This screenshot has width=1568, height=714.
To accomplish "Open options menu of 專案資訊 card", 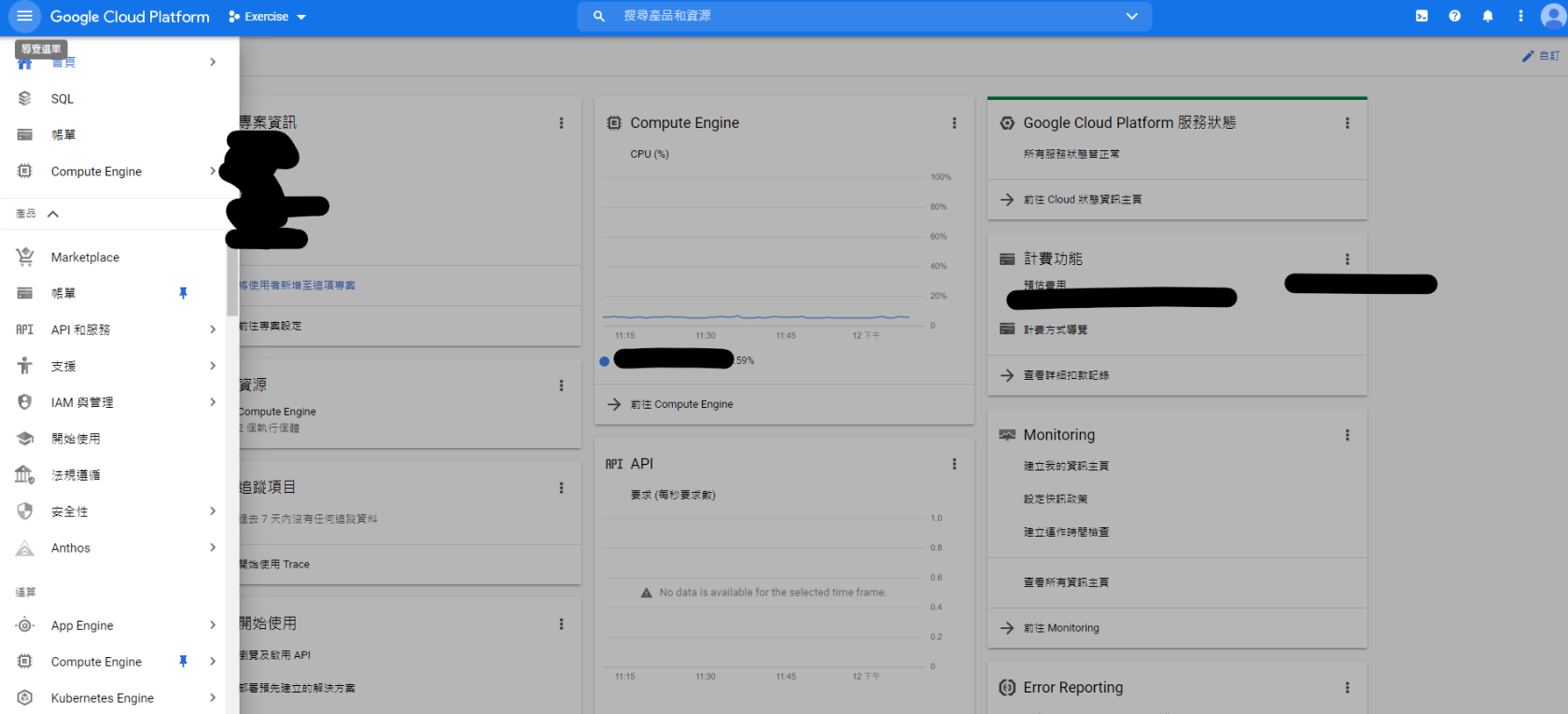I will [561, 123].
